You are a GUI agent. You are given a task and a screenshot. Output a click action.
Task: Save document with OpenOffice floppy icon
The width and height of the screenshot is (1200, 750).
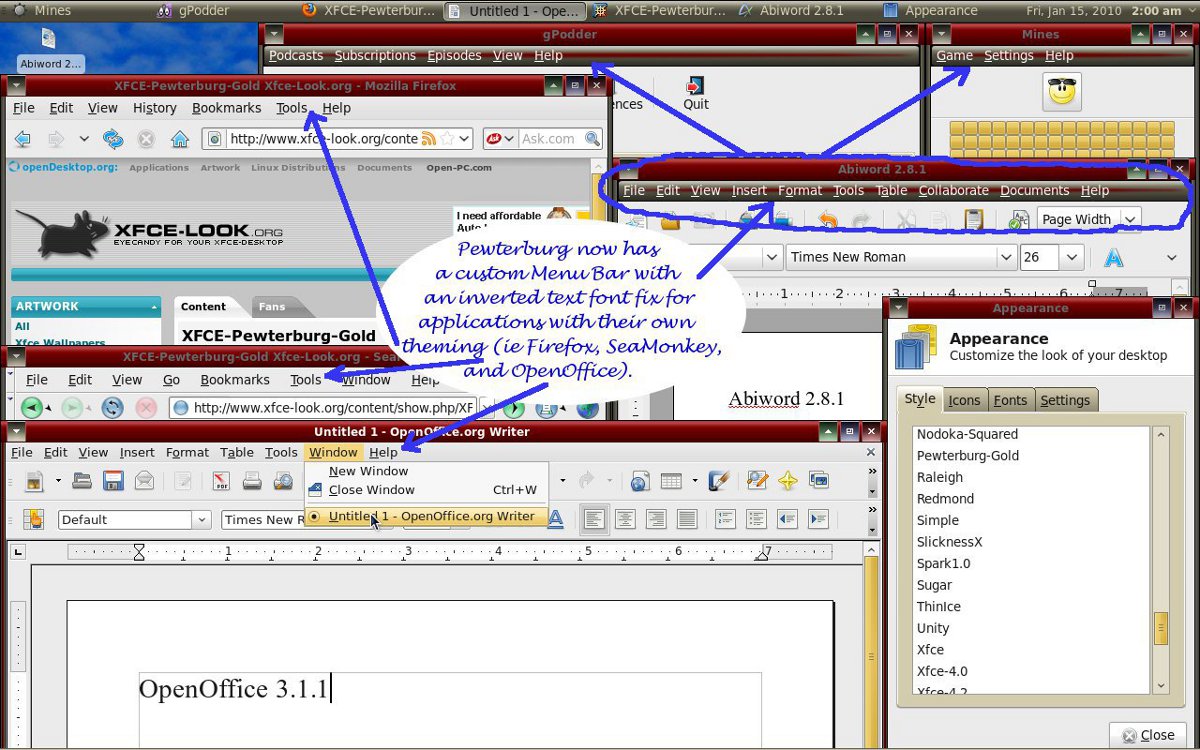coord(113,481)
